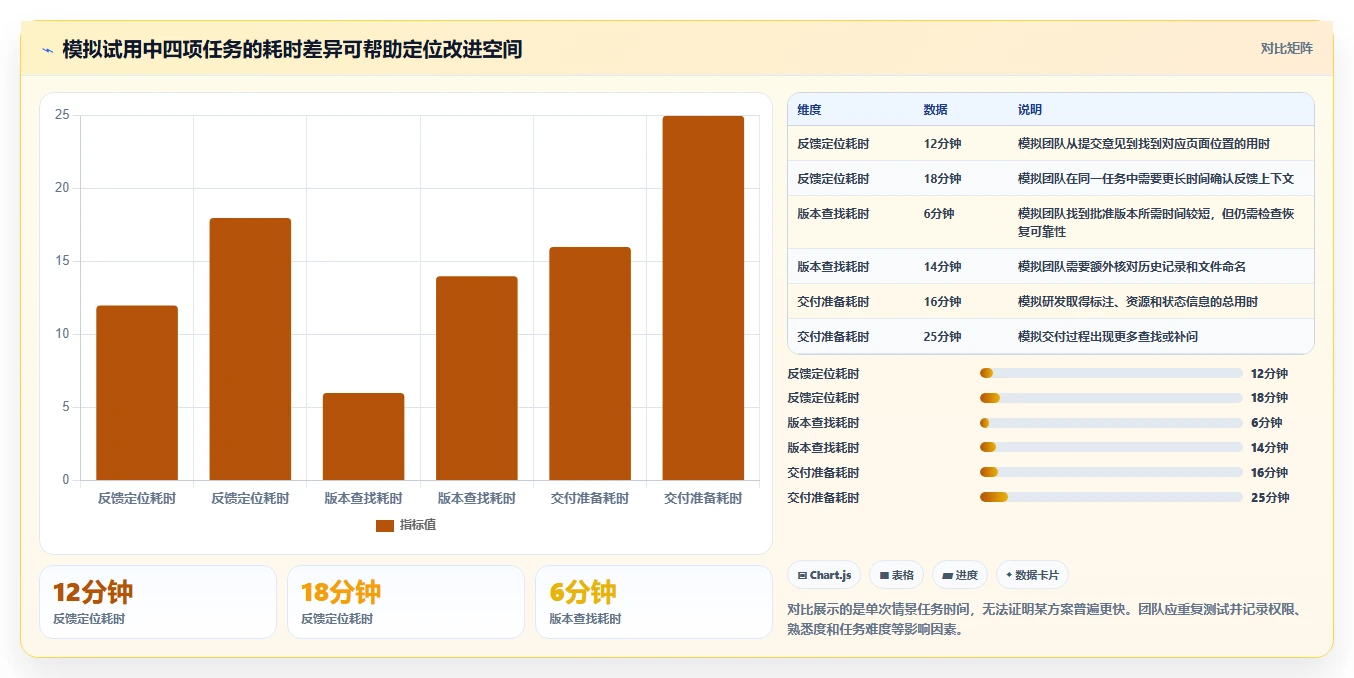The image size is (1354, 678).
Task: Click the progress bar for 6分钟
Action: (x=1111, y=423)
